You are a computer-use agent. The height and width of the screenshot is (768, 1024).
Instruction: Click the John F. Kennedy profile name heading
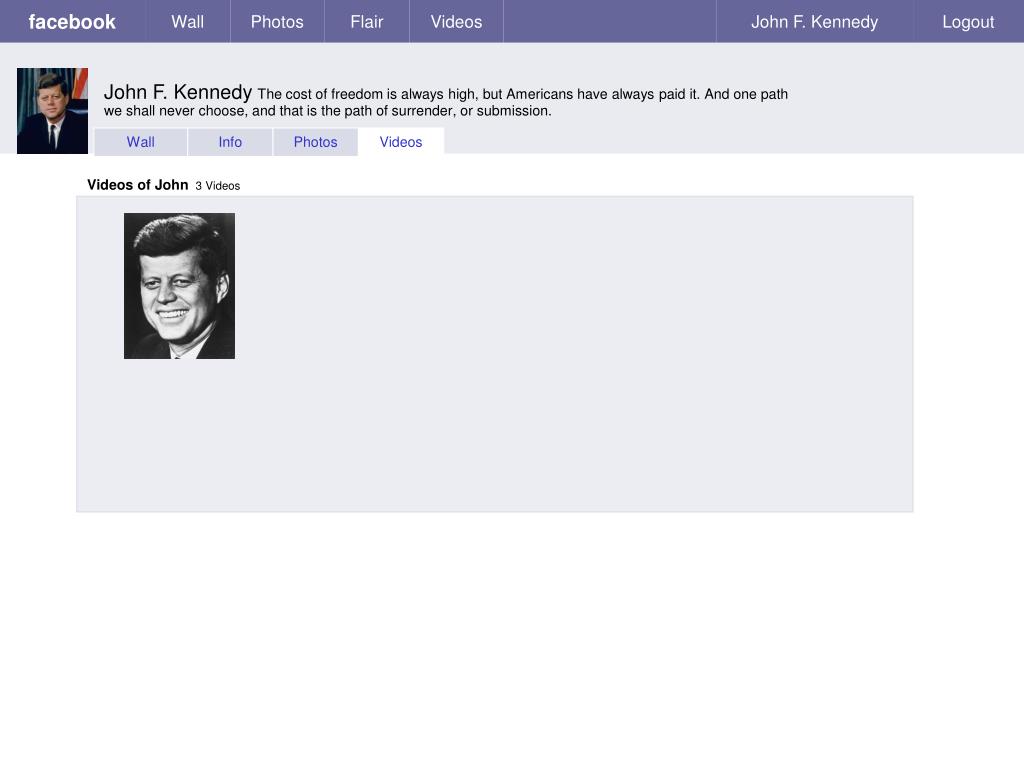(178, 92)
